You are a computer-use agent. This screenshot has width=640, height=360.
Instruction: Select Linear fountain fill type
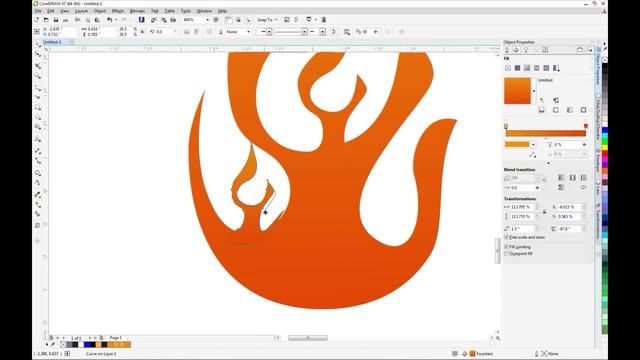tap(542, 110)
